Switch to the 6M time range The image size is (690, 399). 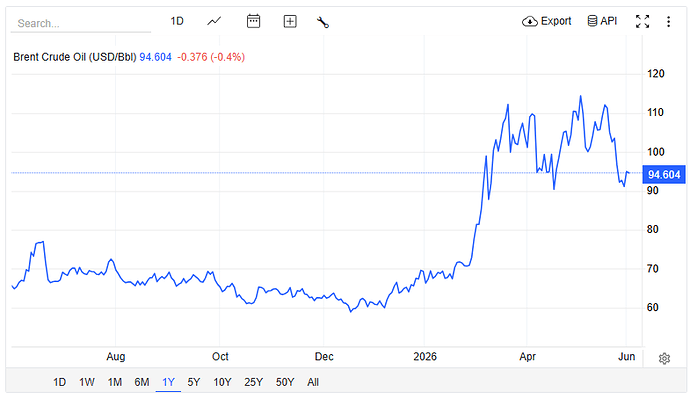[x=142, y=382]
